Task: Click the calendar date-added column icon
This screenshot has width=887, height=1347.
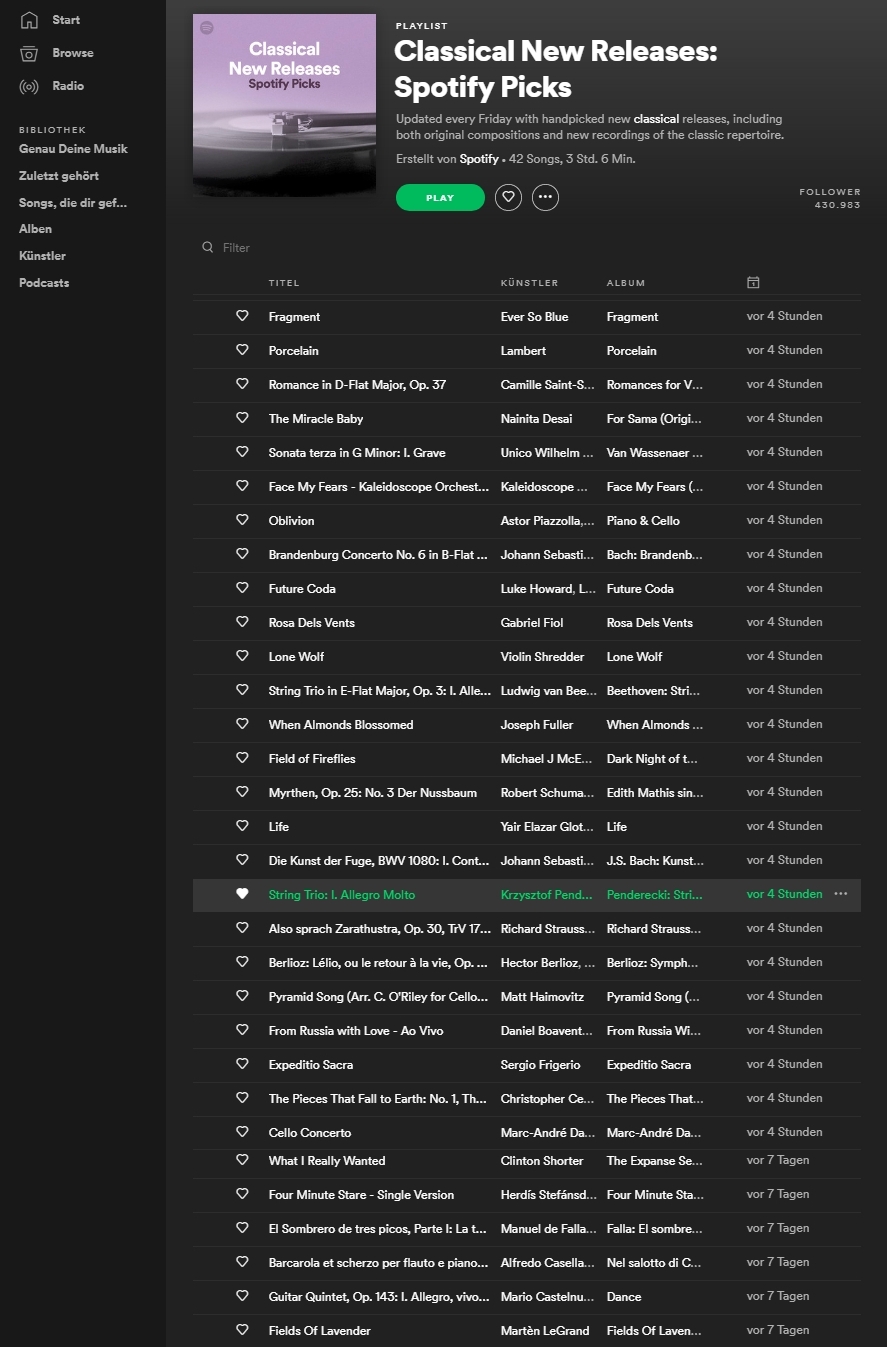Action: coord(753,283)
